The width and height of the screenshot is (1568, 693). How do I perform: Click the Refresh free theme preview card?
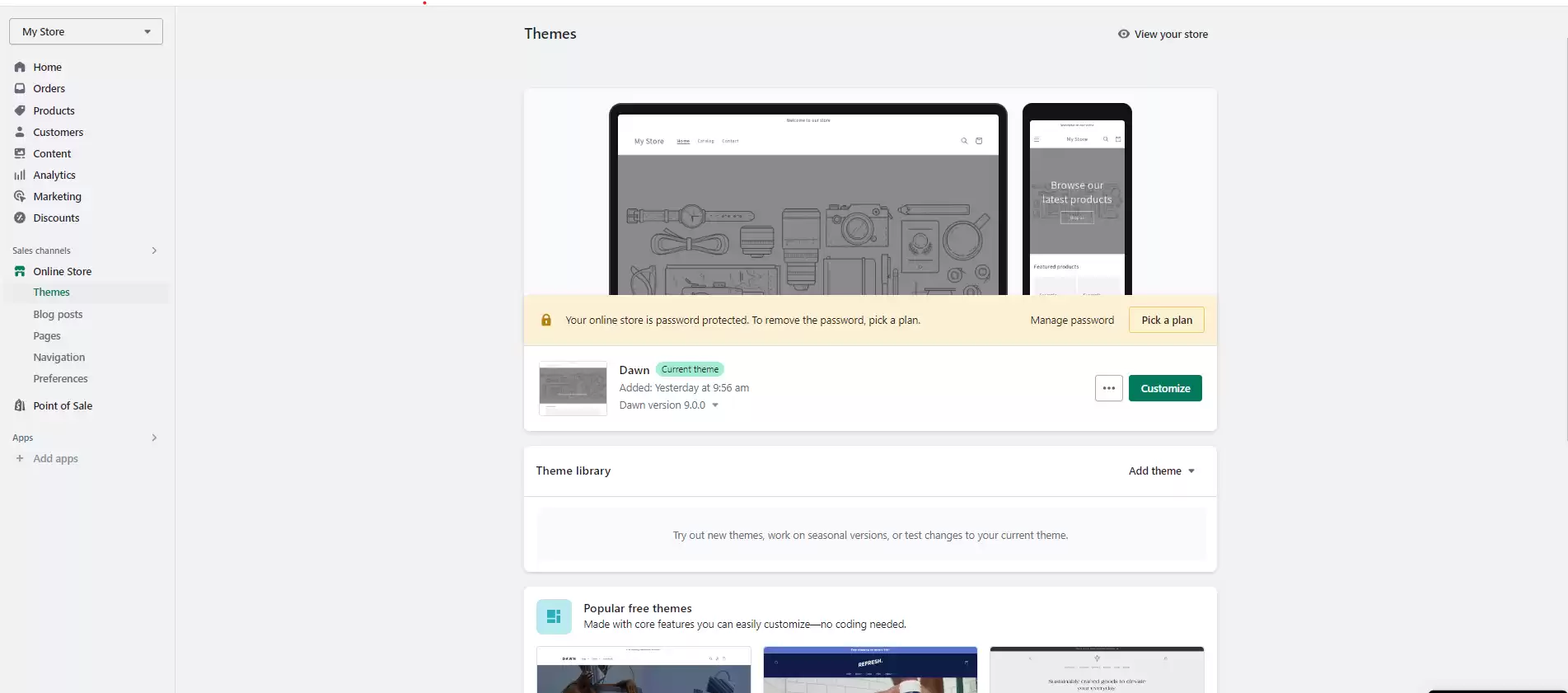point(870,669)
